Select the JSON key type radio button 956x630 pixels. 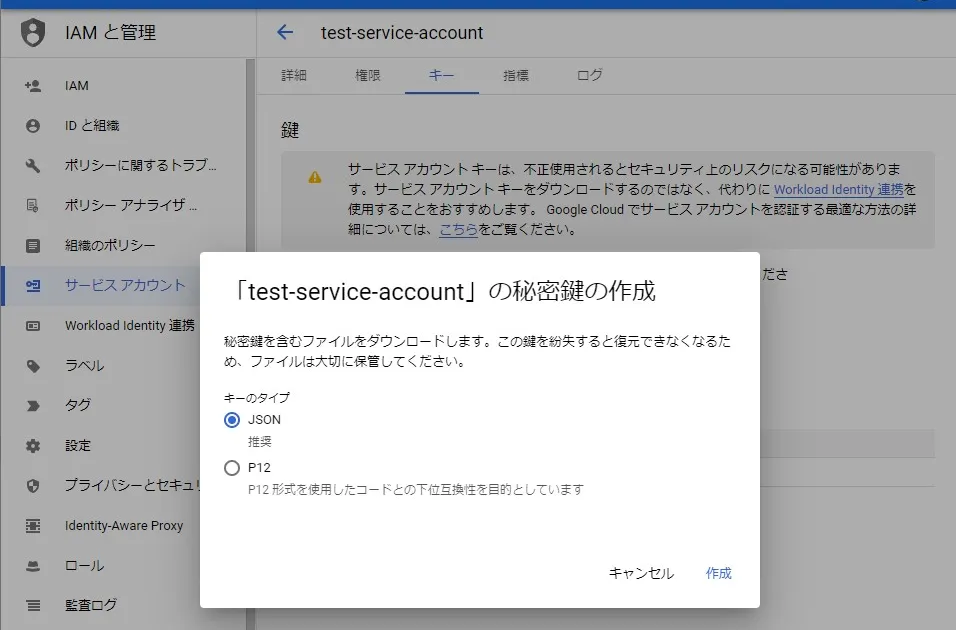tap(232, 420)
